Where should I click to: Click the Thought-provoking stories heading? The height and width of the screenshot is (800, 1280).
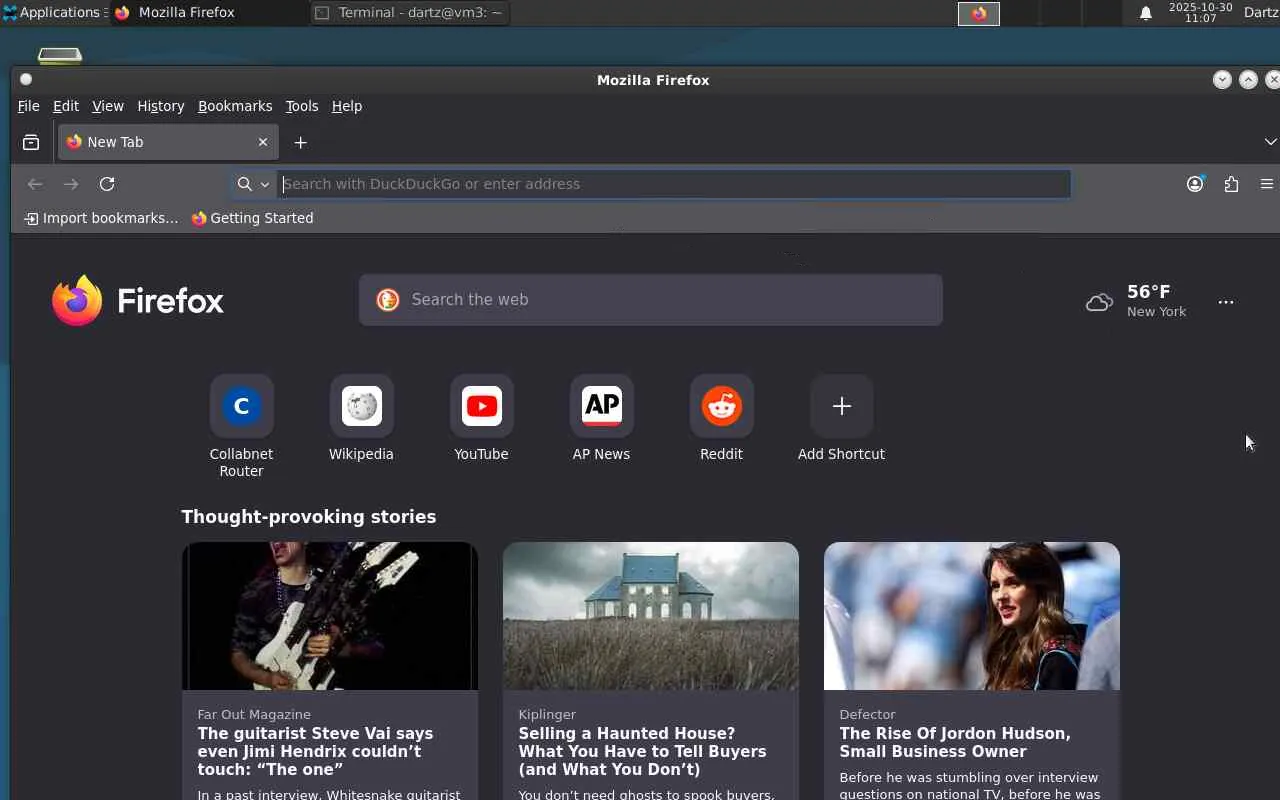tap(309, 517)
